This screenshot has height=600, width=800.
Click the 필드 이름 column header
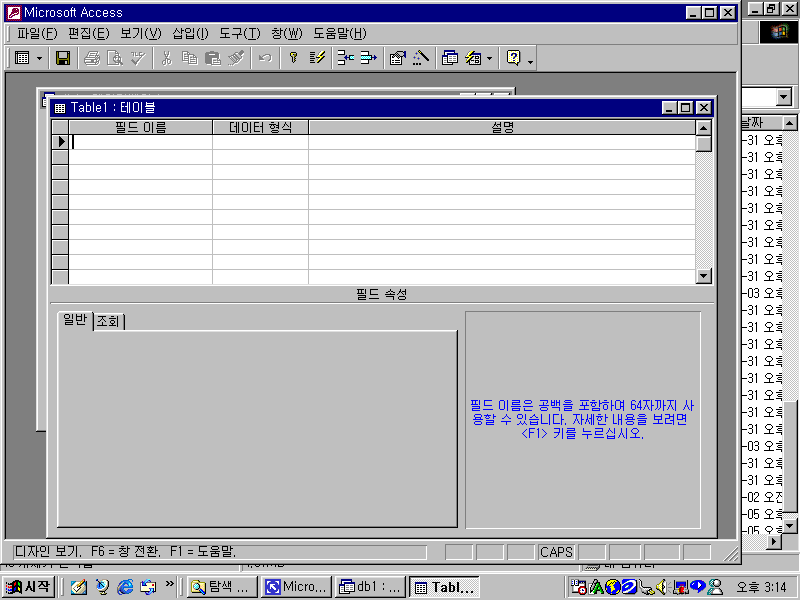tap(141, 128)
